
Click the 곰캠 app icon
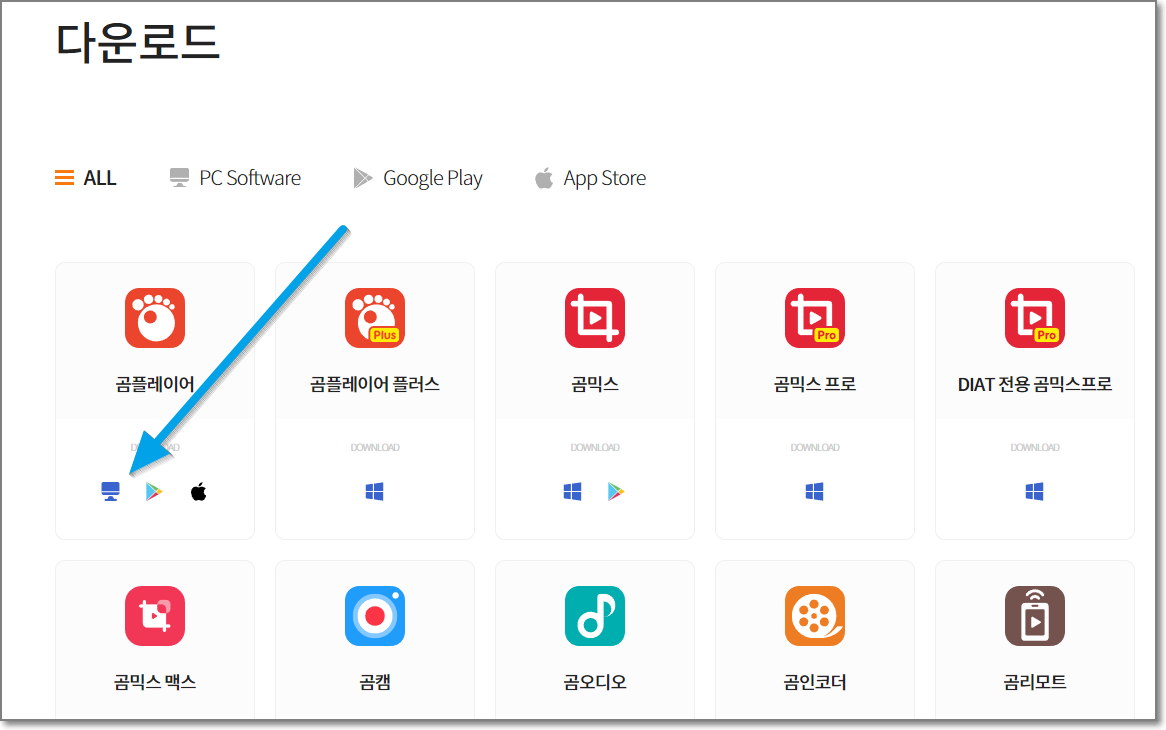tap(375, 616)
